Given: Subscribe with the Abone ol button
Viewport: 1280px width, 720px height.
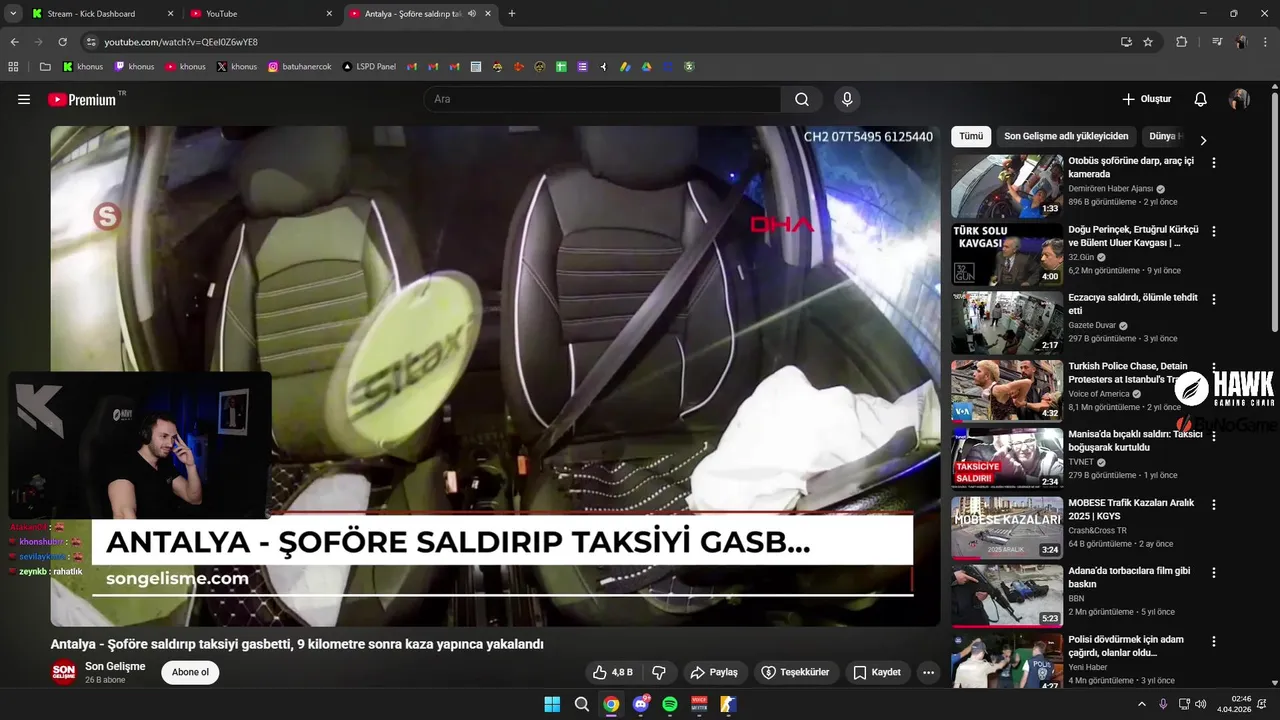Looking at the screenshot, I should 190,672.
